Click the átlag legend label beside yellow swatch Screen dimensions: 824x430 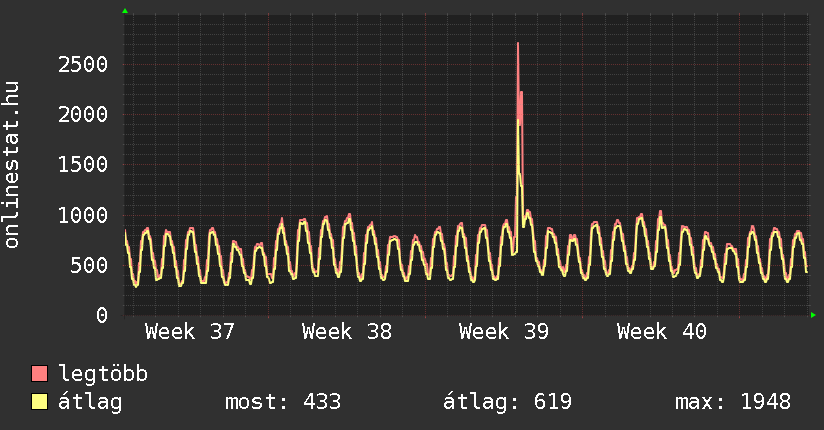pos(90,402)
